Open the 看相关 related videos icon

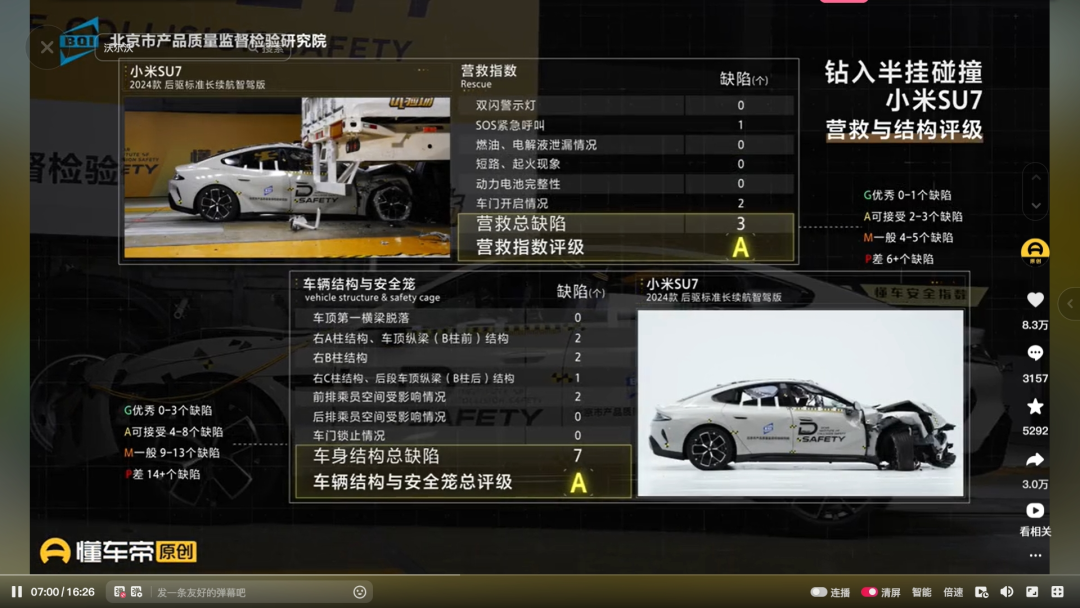1035,511
